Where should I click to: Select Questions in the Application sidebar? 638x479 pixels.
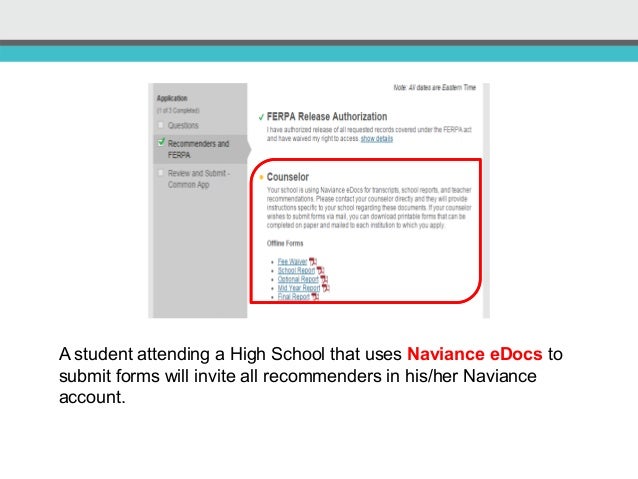[183, 125]
